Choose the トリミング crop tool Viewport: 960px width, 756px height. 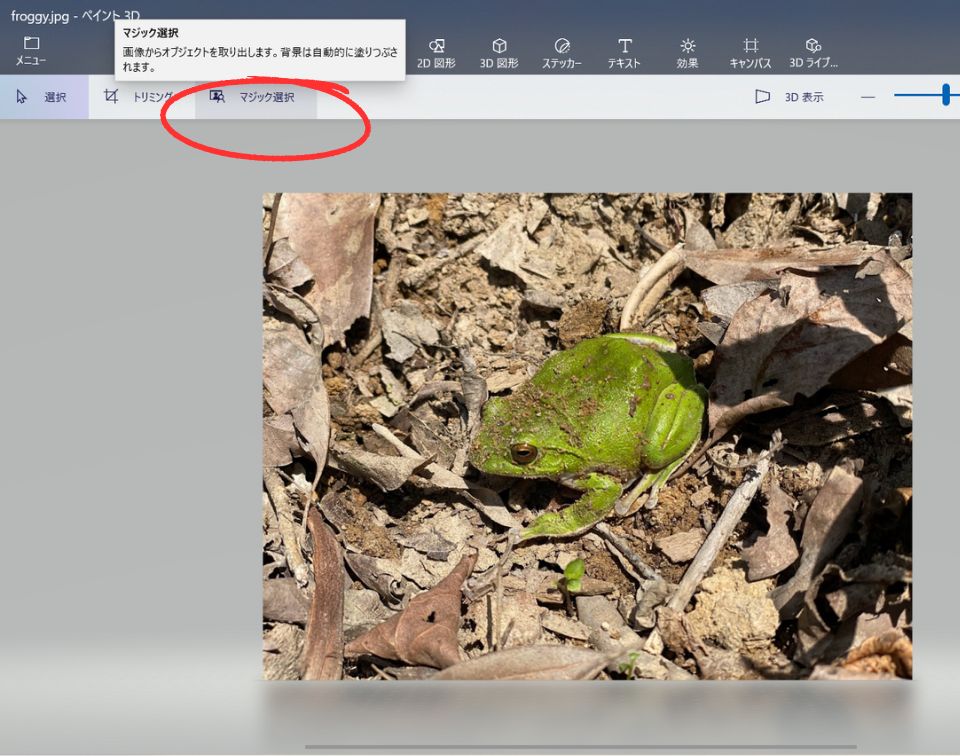click(x=142, y=97)
